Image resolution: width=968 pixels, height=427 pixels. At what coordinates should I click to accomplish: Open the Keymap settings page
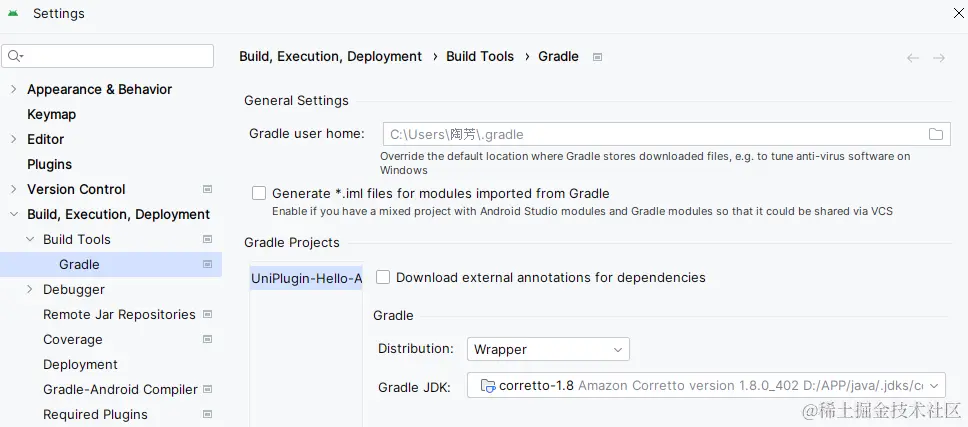[x=51, y=114]
